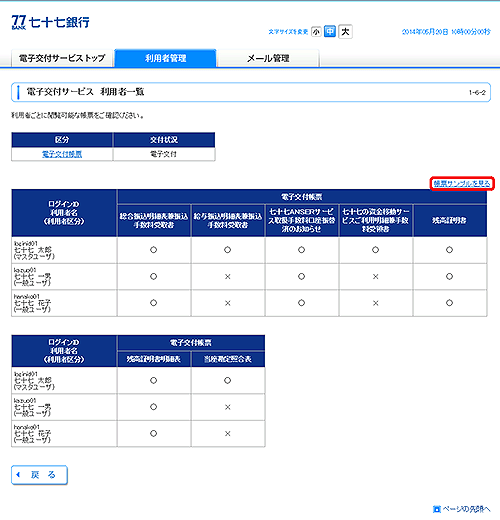Jump to page top via ページの先頭へ
Screen dimensions: 500x520
462,509
